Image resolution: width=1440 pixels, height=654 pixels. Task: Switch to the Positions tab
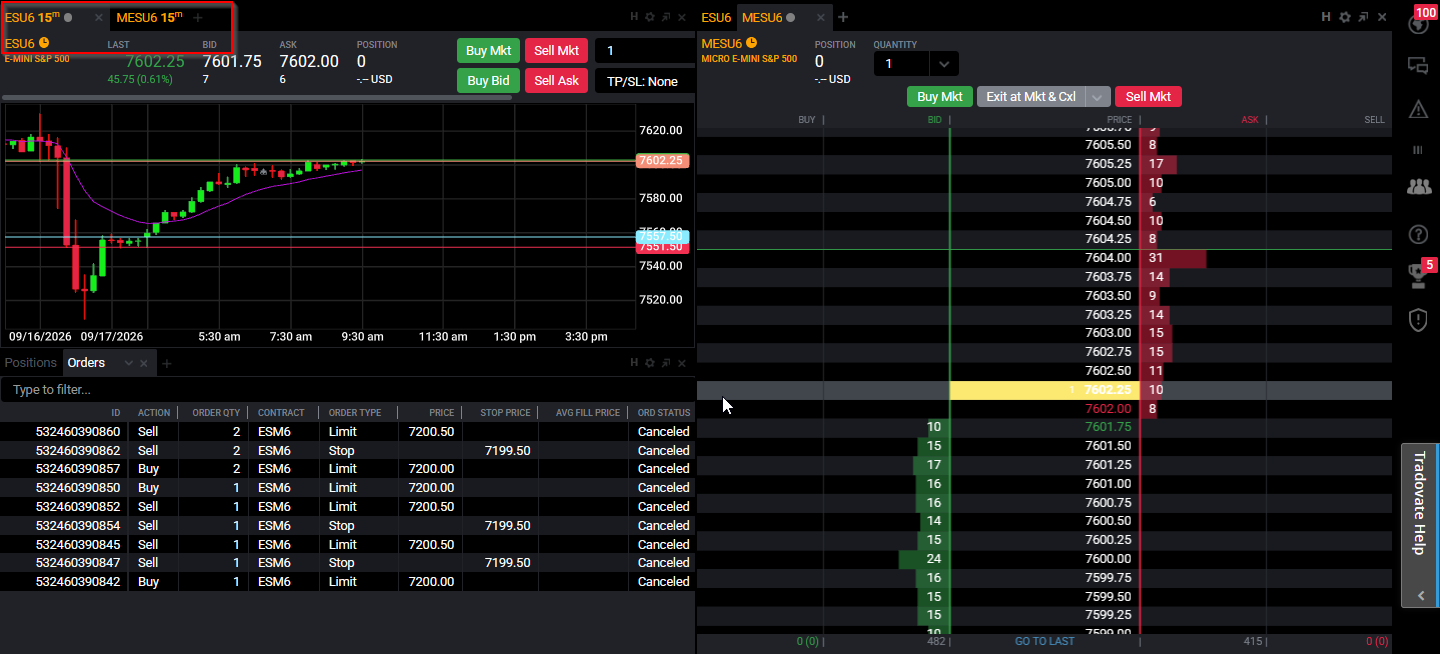point(31,363)
